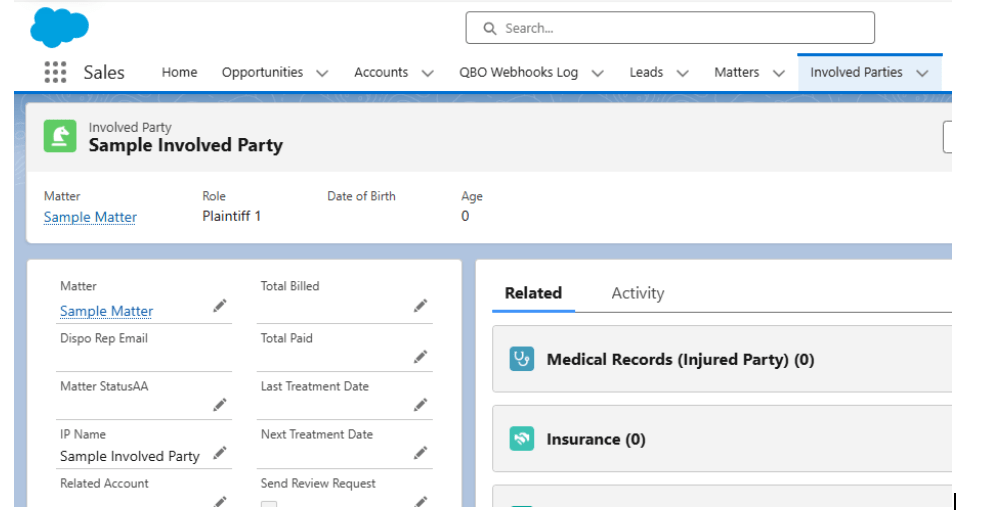Click the Plaintiff 1 role value
The height and width of the screenshot is (529, 997).
(231, 216)
